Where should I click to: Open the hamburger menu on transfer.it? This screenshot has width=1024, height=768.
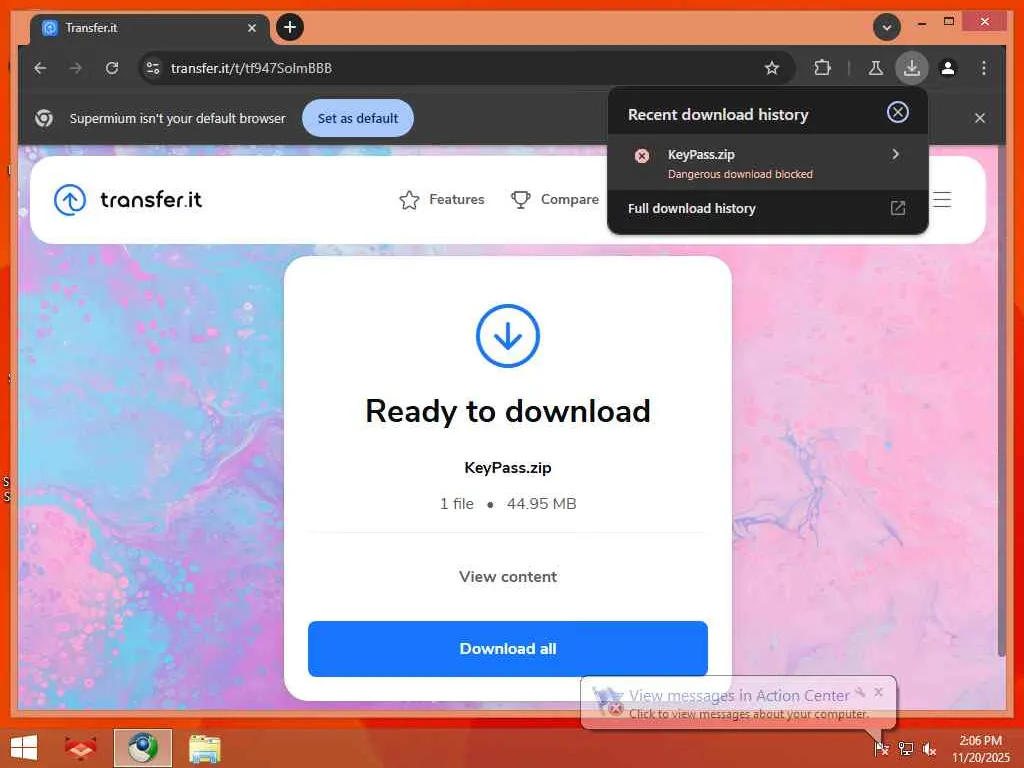coord(942,199)
